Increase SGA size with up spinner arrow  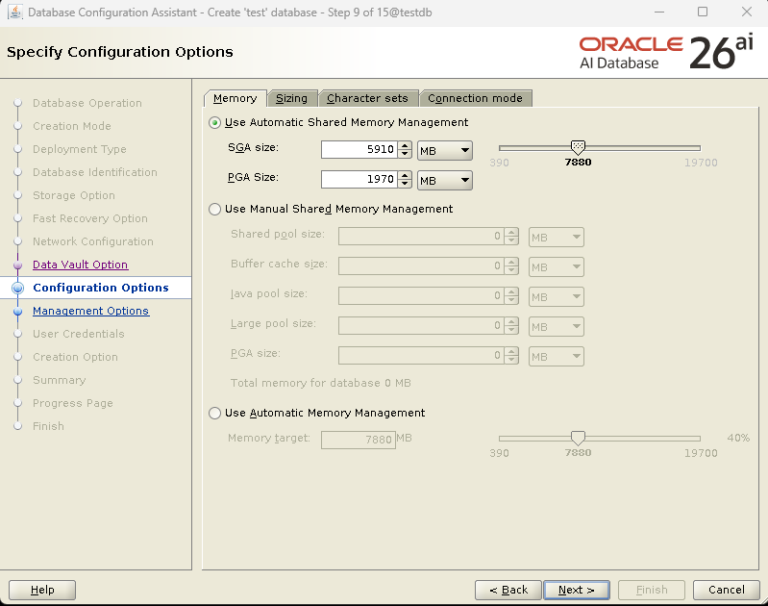(405, 145)
